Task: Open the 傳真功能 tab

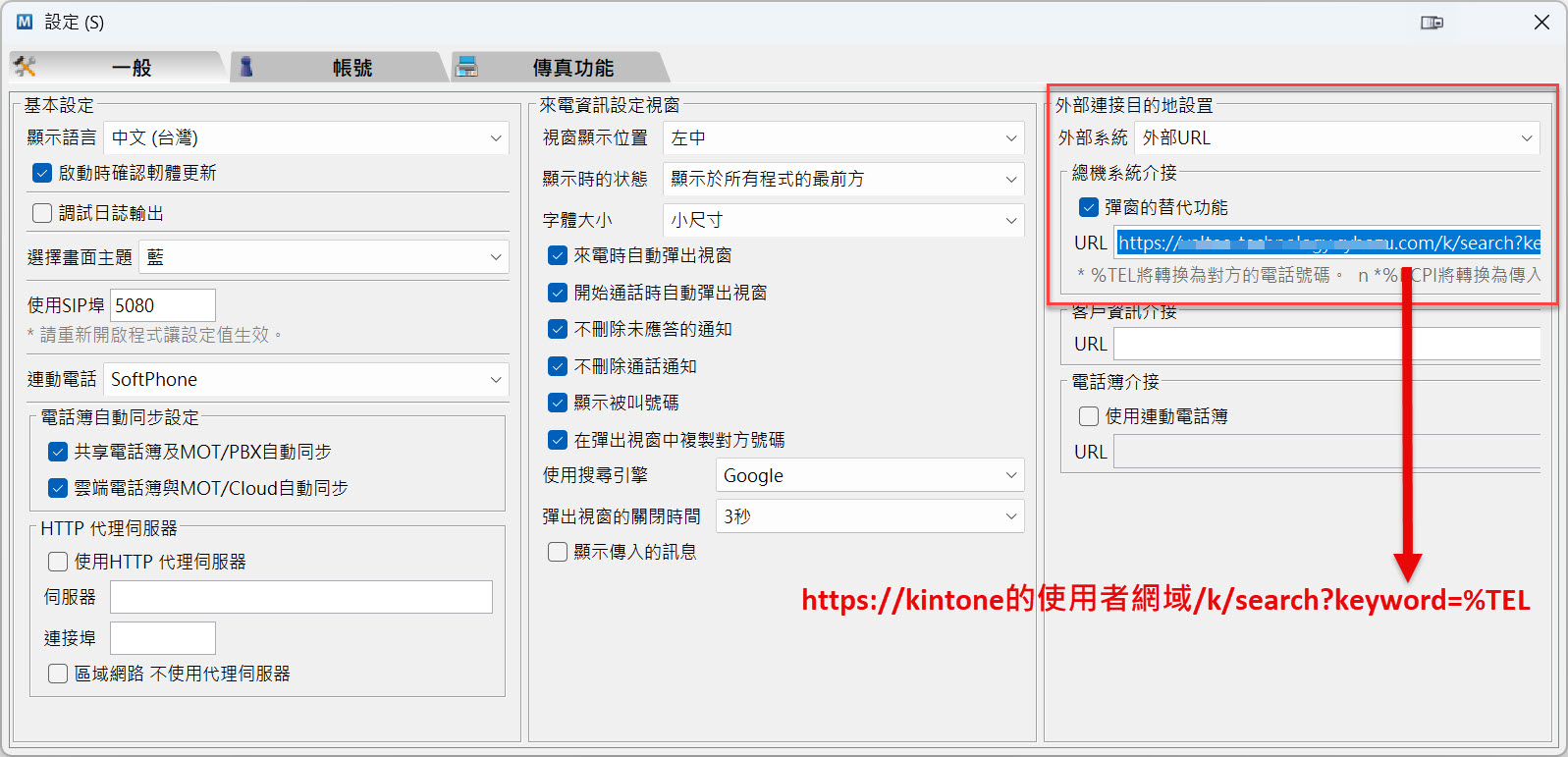Action: click(x=572, y=68)
